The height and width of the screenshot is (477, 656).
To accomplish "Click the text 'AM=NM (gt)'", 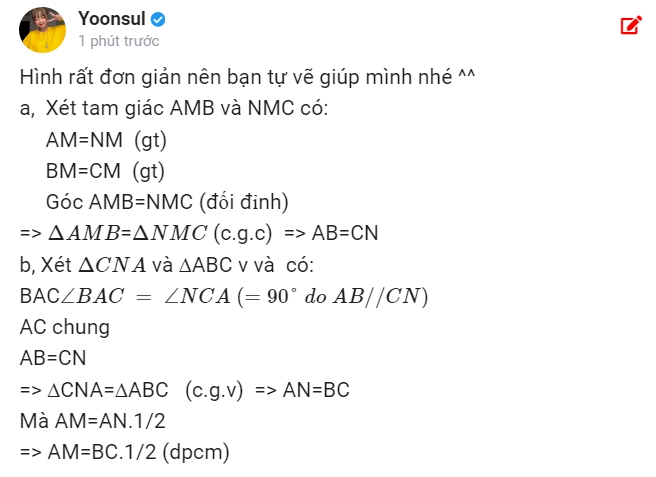I will 106,140.
